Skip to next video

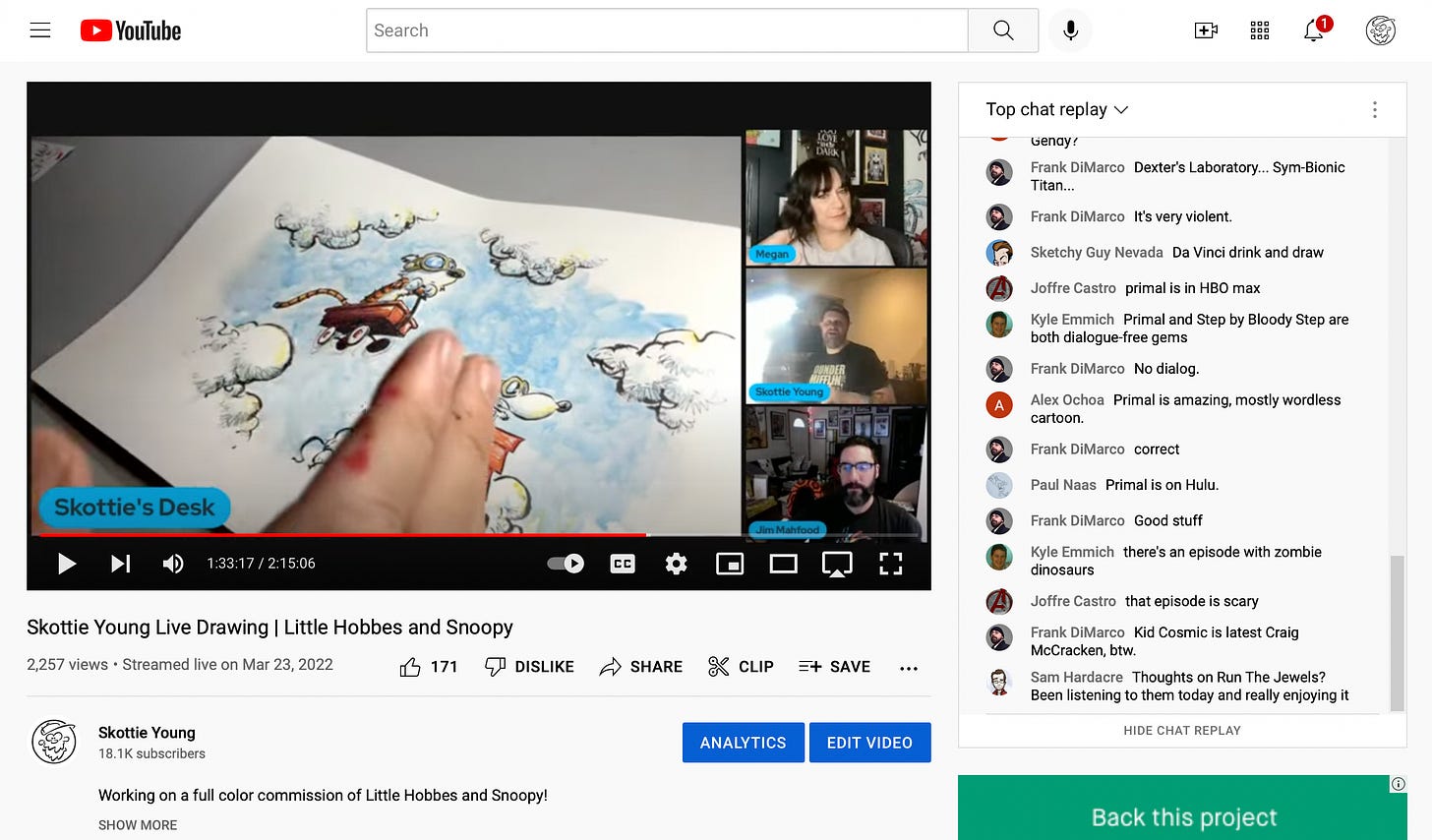120,564
